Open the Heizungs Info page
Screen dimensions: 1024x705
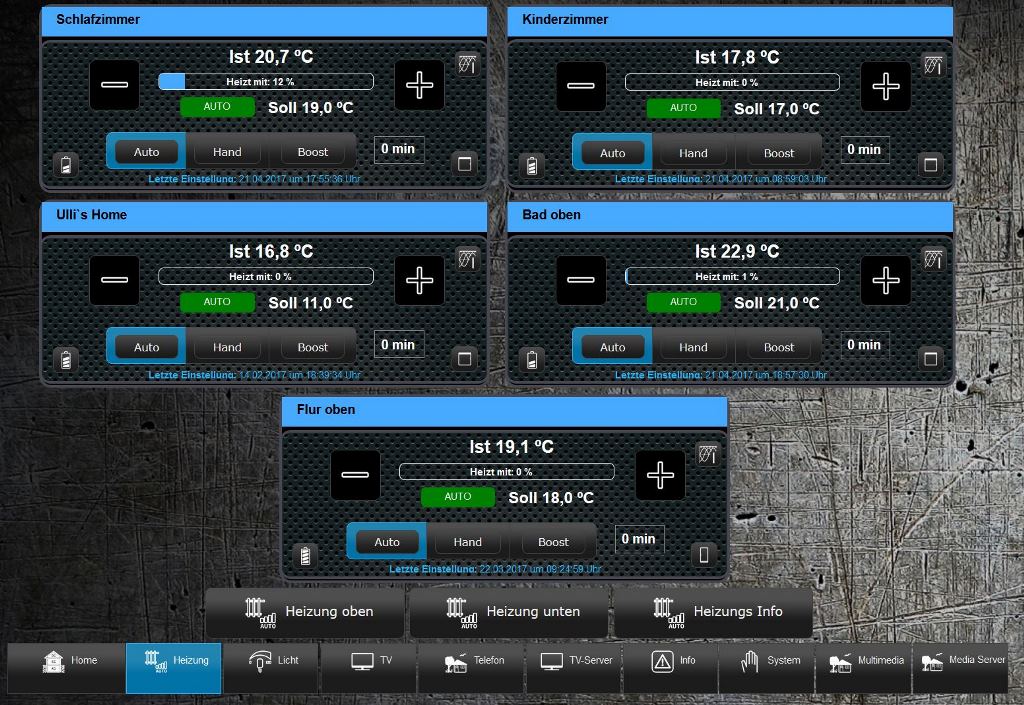click(713, 612)
